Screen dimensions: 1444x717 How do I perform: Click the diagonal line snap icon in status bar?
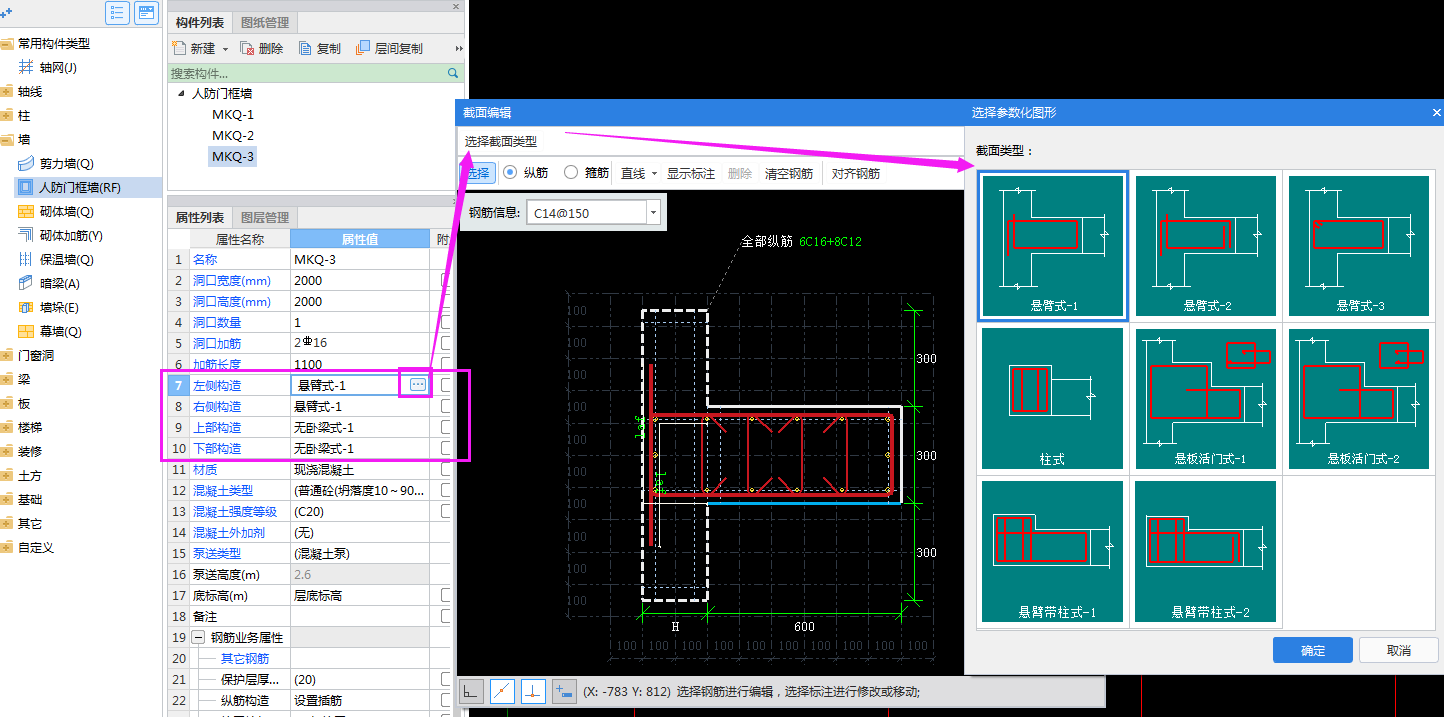coord(504,690)
